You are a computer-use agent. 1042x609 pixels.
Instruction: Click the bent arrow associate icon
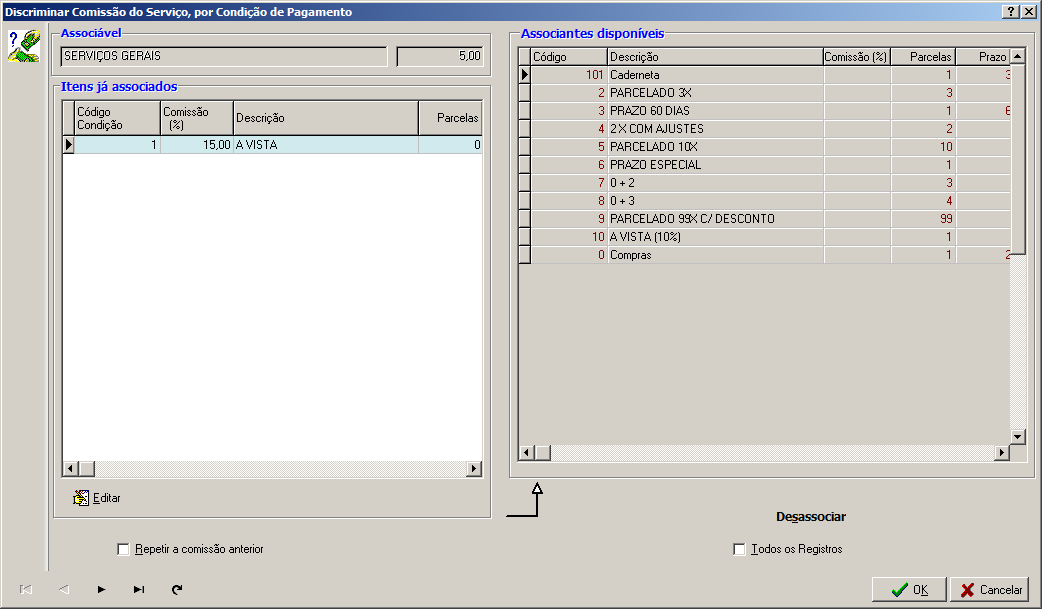(x=525, y=501)
